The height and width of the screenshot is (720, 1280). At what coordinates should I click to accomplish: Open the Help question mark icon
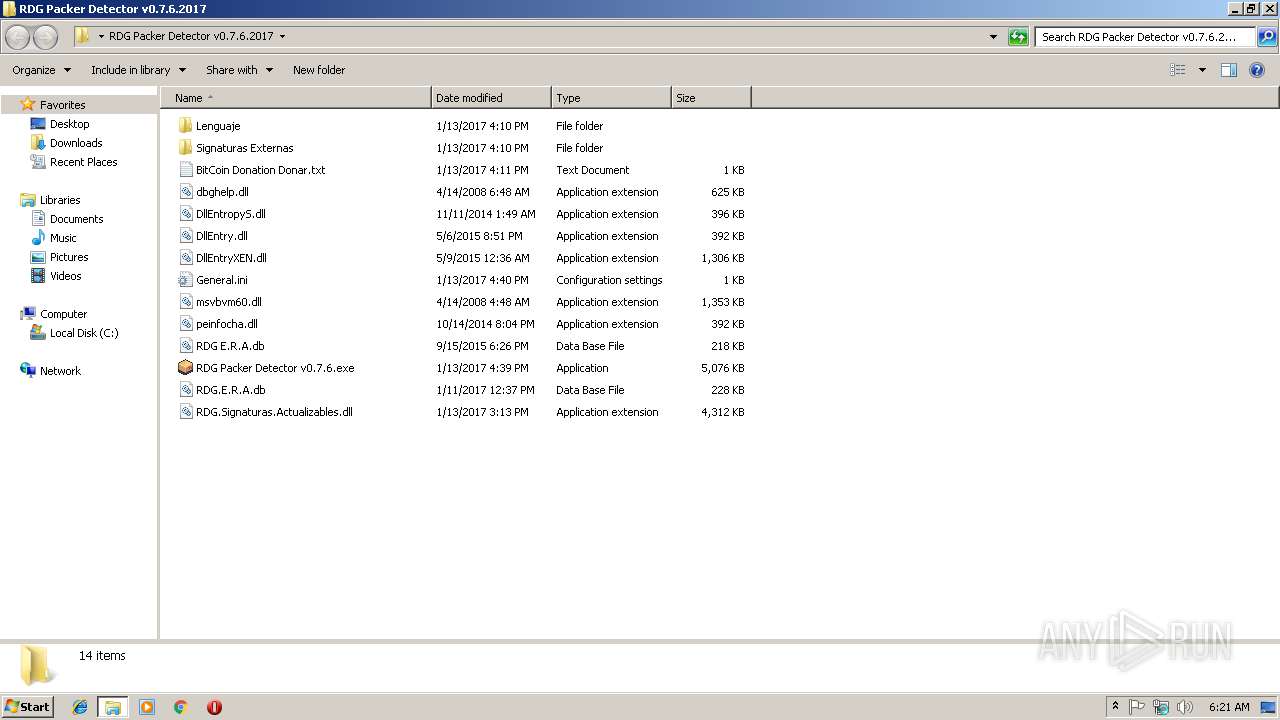[x=1257, y=70]
